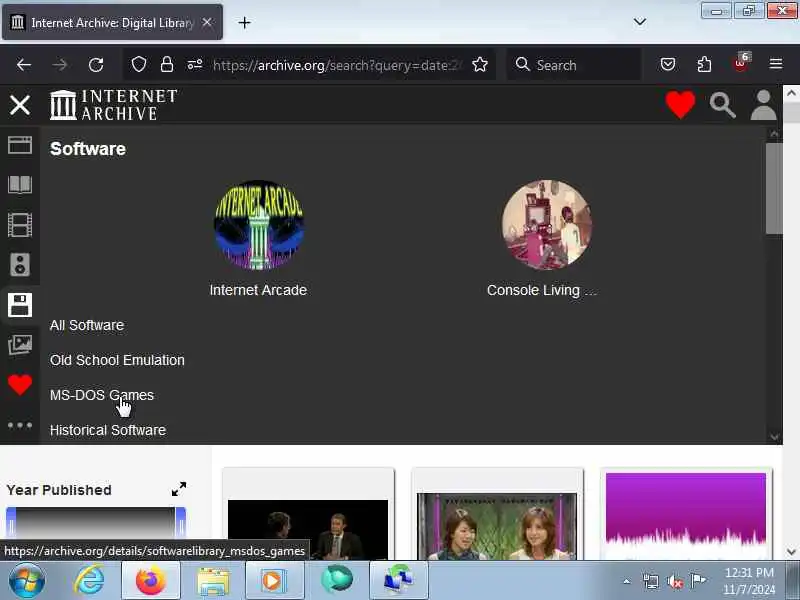Screen dimensions: 800x600
Task: Open a new browser tab
Action: pyautogui.click(x=244, y=22)
